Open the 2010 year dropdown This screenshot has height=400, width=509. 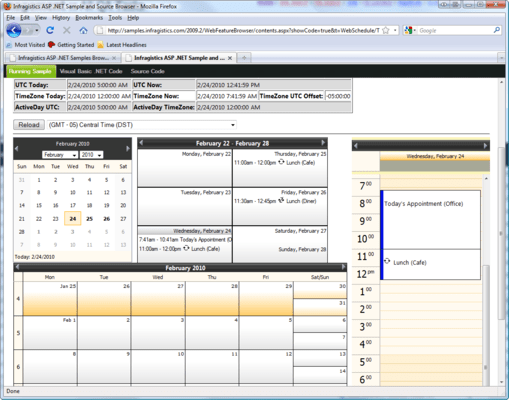click(x=100, y=155)
